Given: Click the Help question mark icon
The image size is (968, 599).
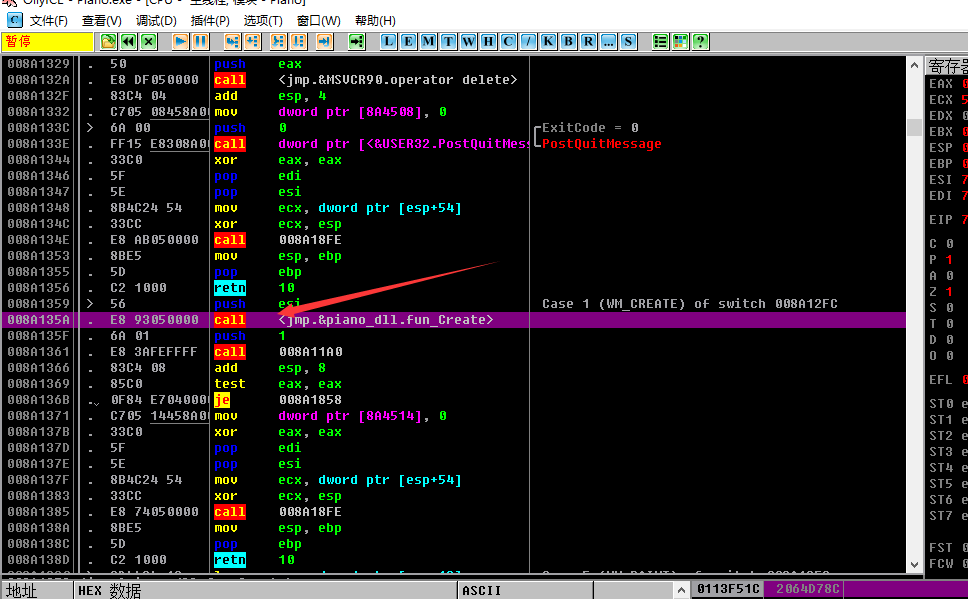Looking at the screenshot, I should click(700, 41).
